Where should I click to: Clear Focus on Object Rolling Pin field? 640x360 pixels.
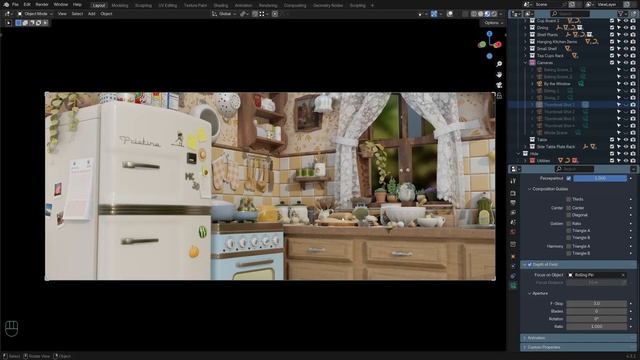623,275
